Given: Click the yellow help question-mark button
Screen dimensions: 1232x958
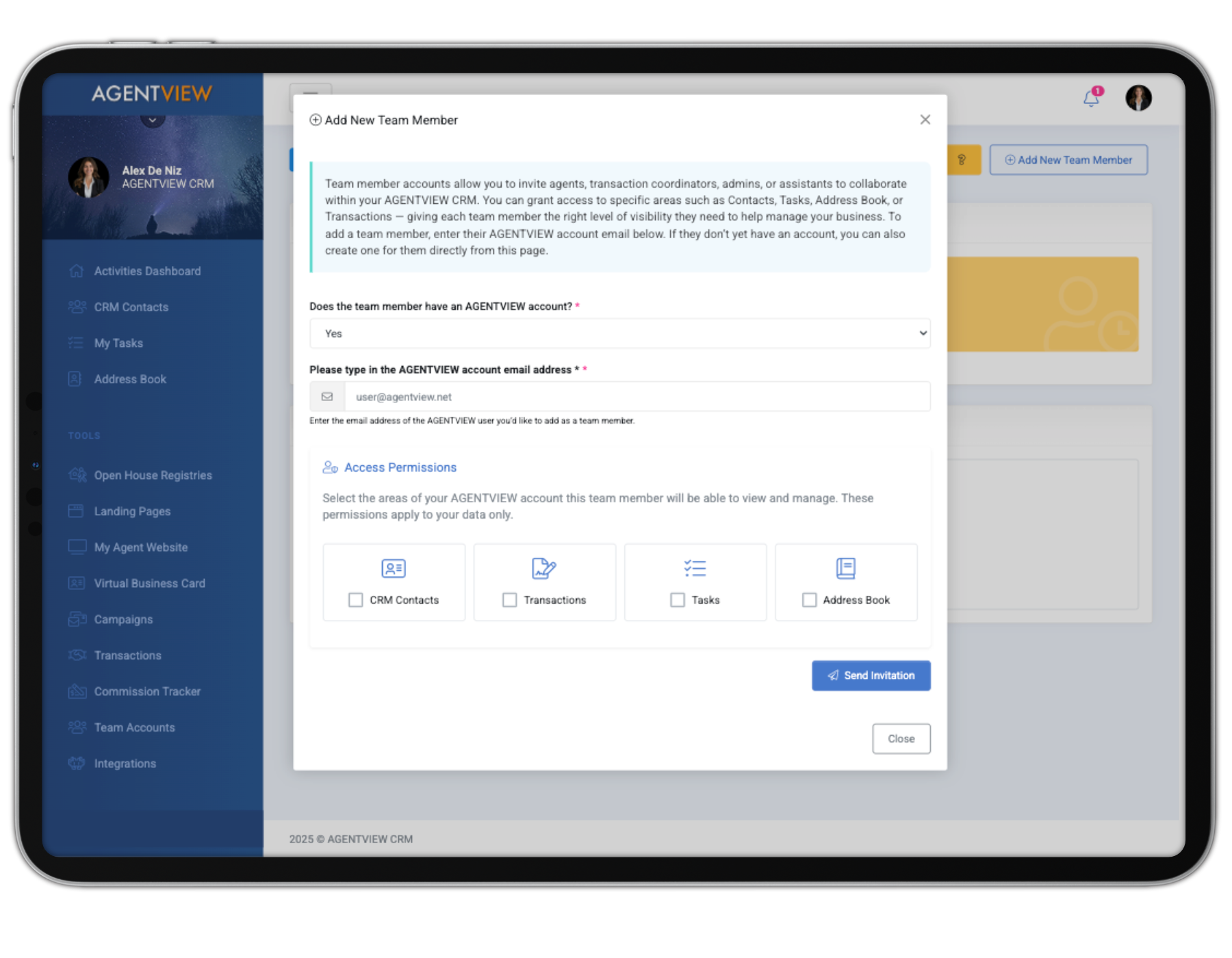Looking at the screenshot, I should [x=962, y=159].
